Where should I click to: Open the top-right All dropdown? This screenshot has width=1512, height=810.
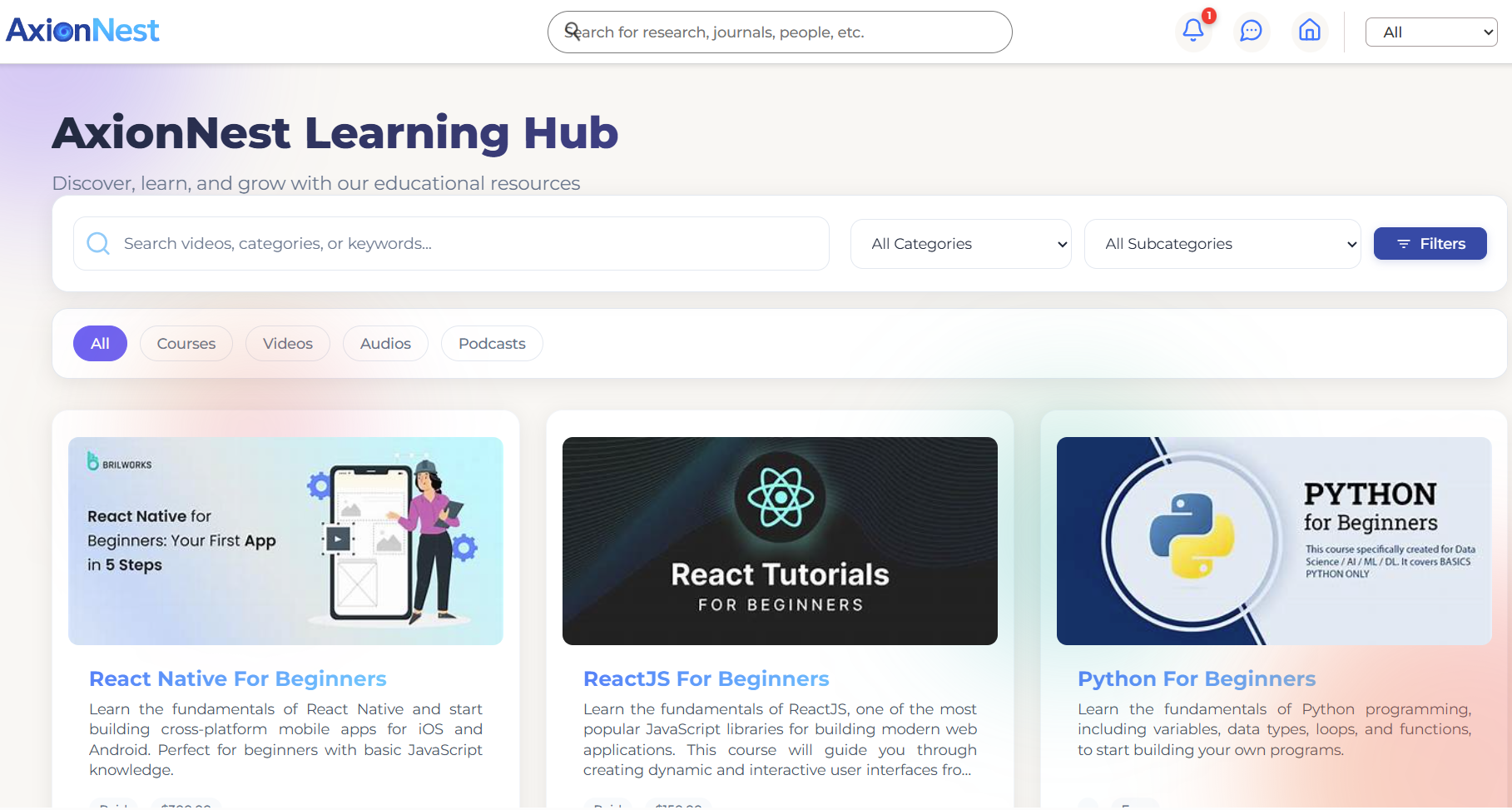[1430, 32]
